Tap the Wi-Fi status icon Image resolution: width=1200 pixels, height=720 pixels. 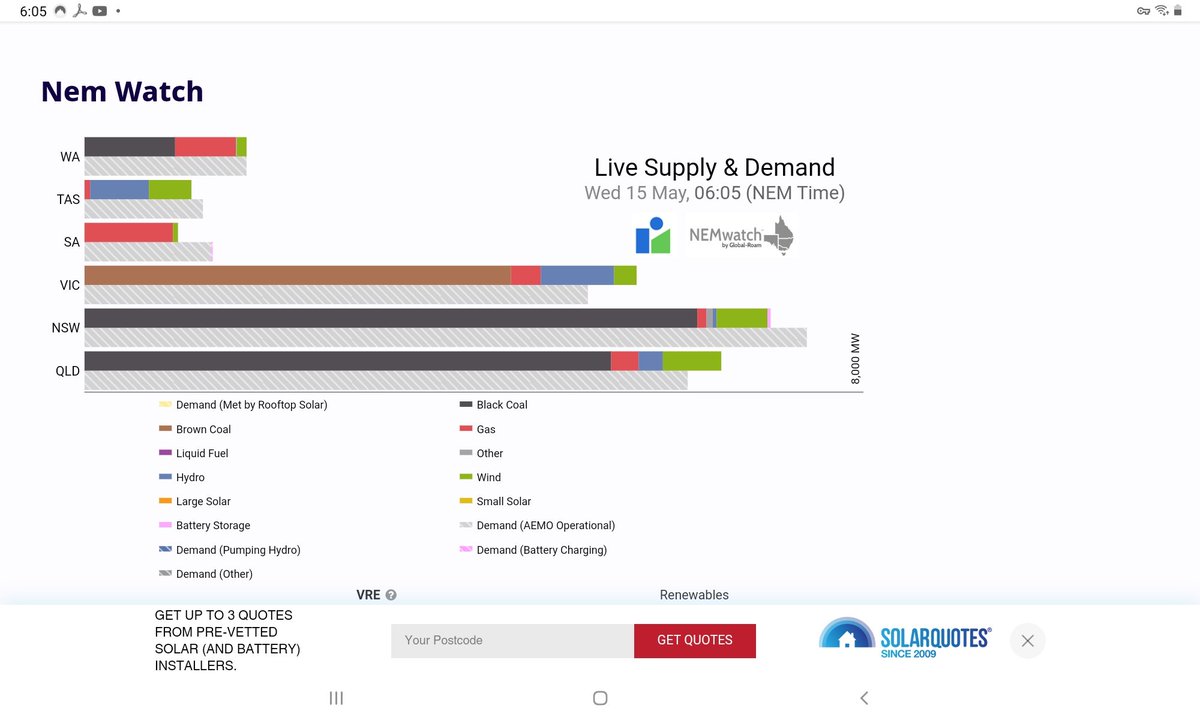(1161, 10)
